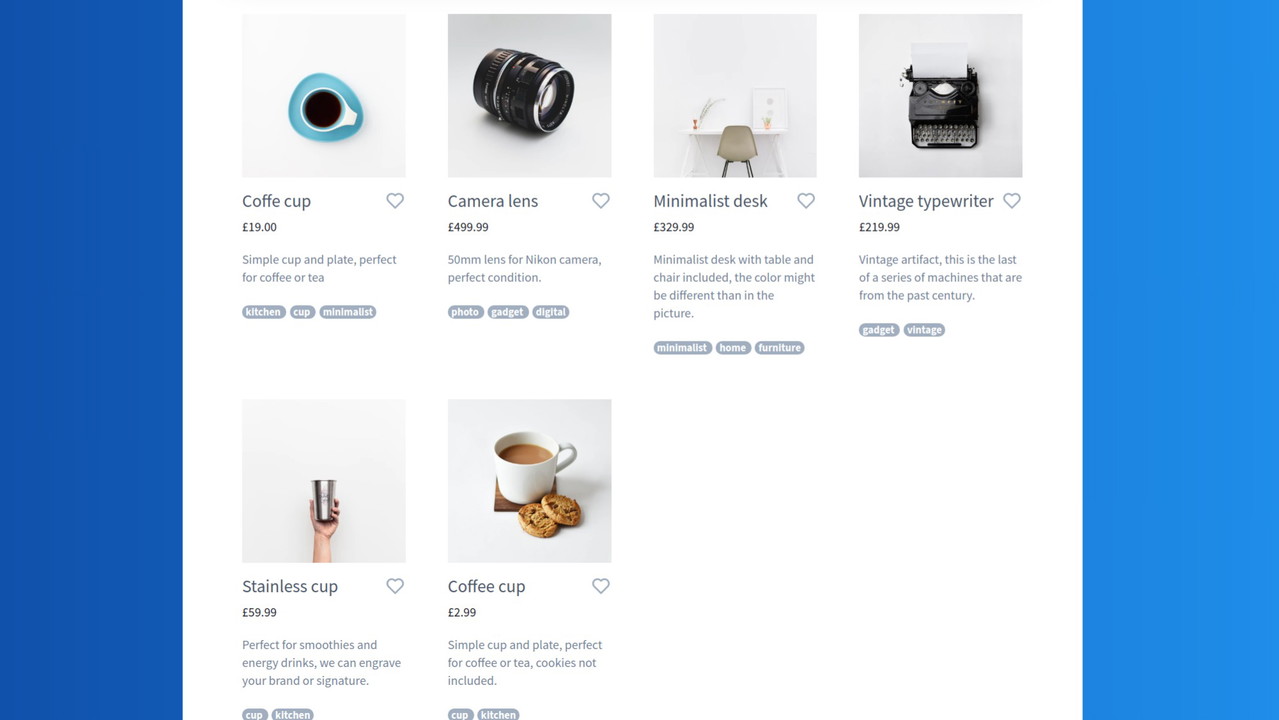The width and height of the screenshot is (1279, 720).
Task: Open the blue coffee cup product image
Action: click(x=324, y=96)
